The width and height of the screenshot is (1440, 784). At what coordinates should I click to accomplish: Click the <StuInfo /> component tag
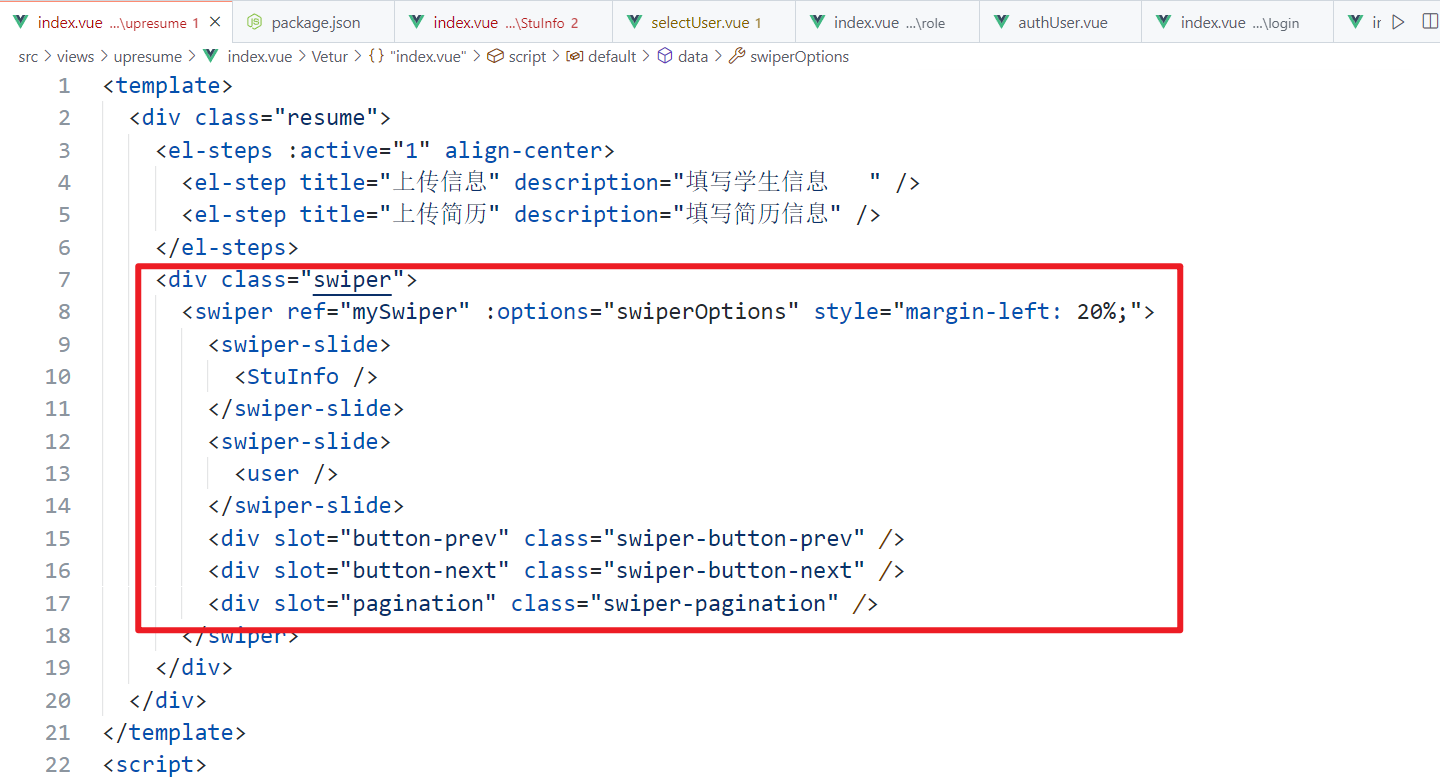click(306, 377)
